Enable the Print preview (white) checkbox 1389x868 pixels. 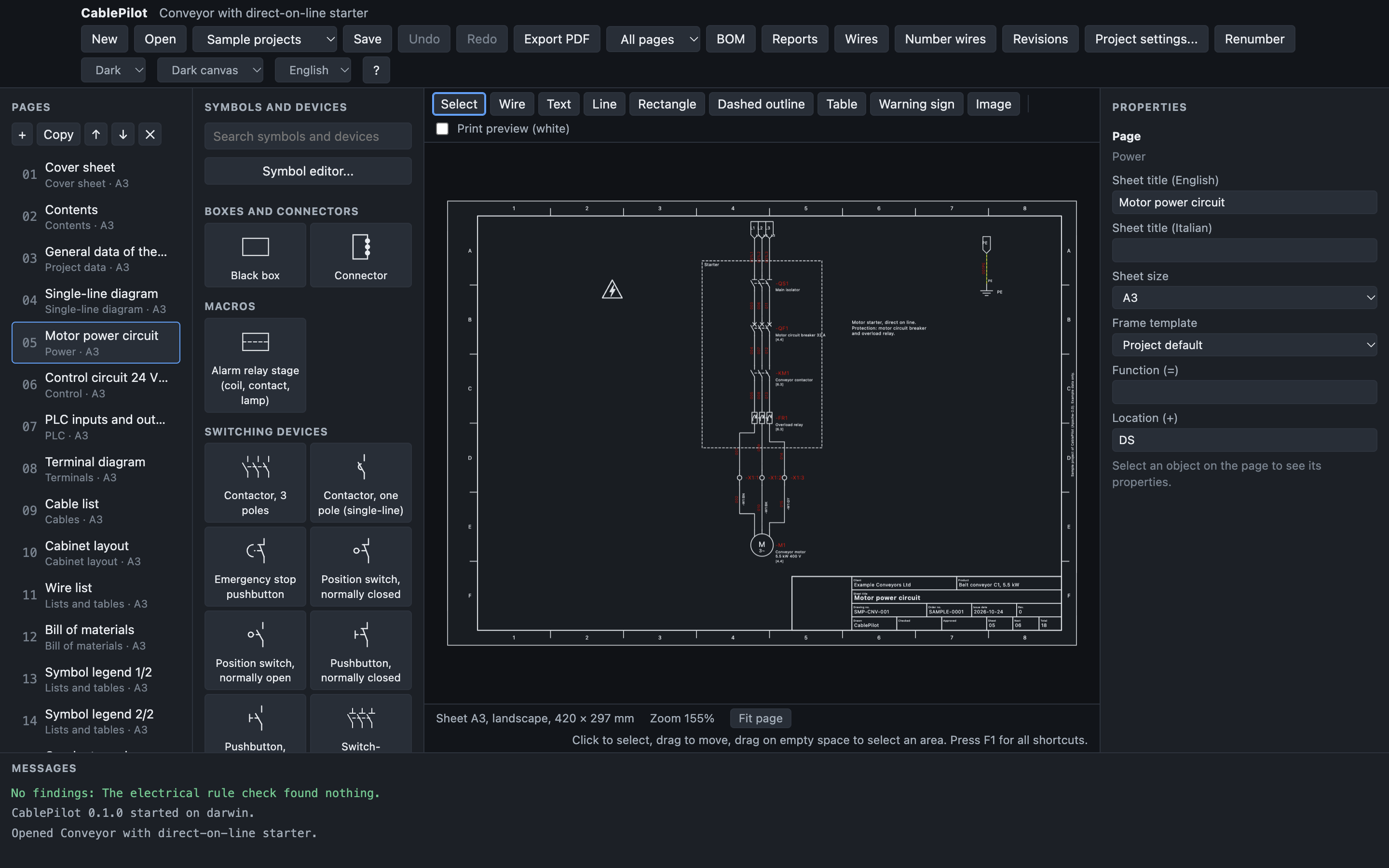(442, 129)
